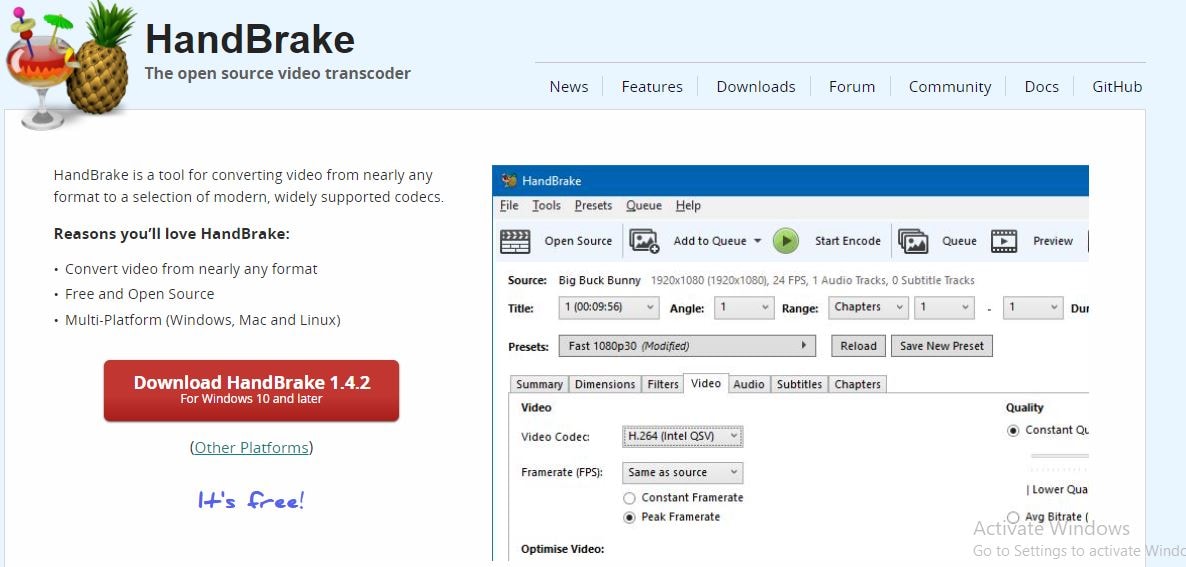Screen dimensions: 1186x567
Task: Open the Help menu
Action: pyautogui.click(x=688, y=206)
